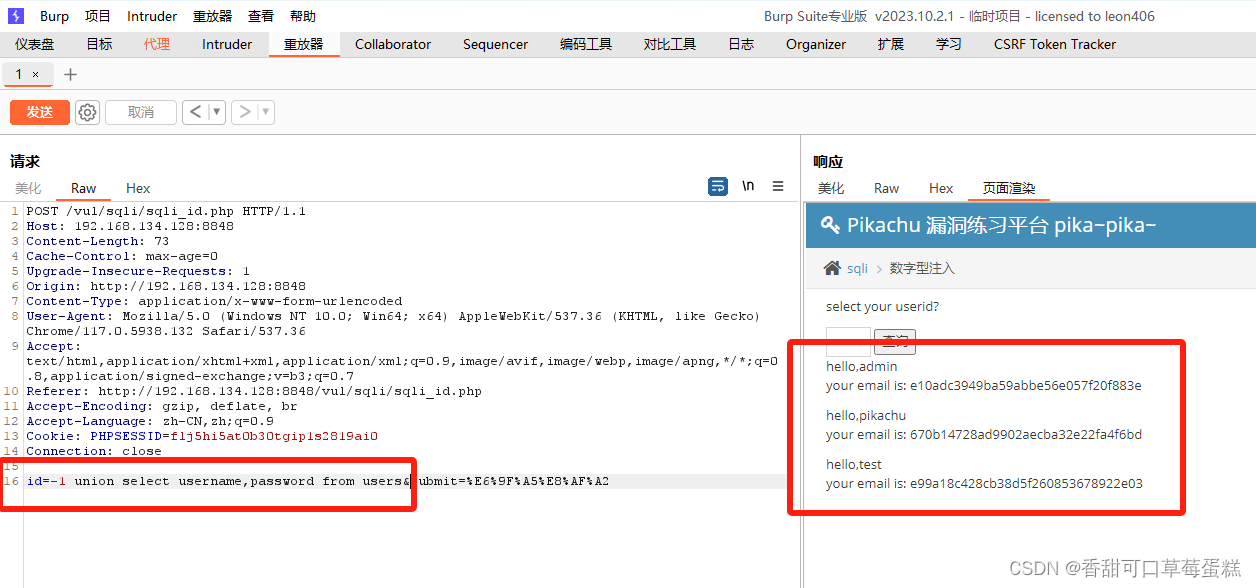Select the 重放器 tool tab
This screenshot has height=588, width=1256.
(x=304, y=44)
